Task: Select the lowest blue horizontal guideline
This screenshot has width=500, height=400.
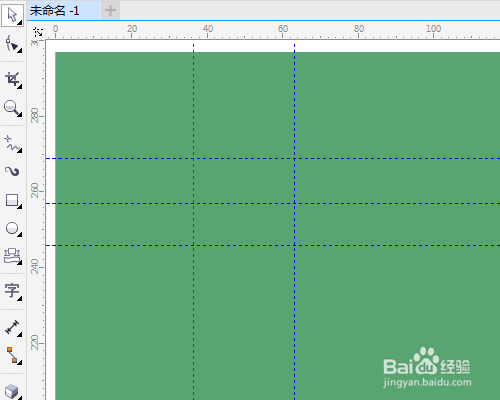Action: (273, 245)
